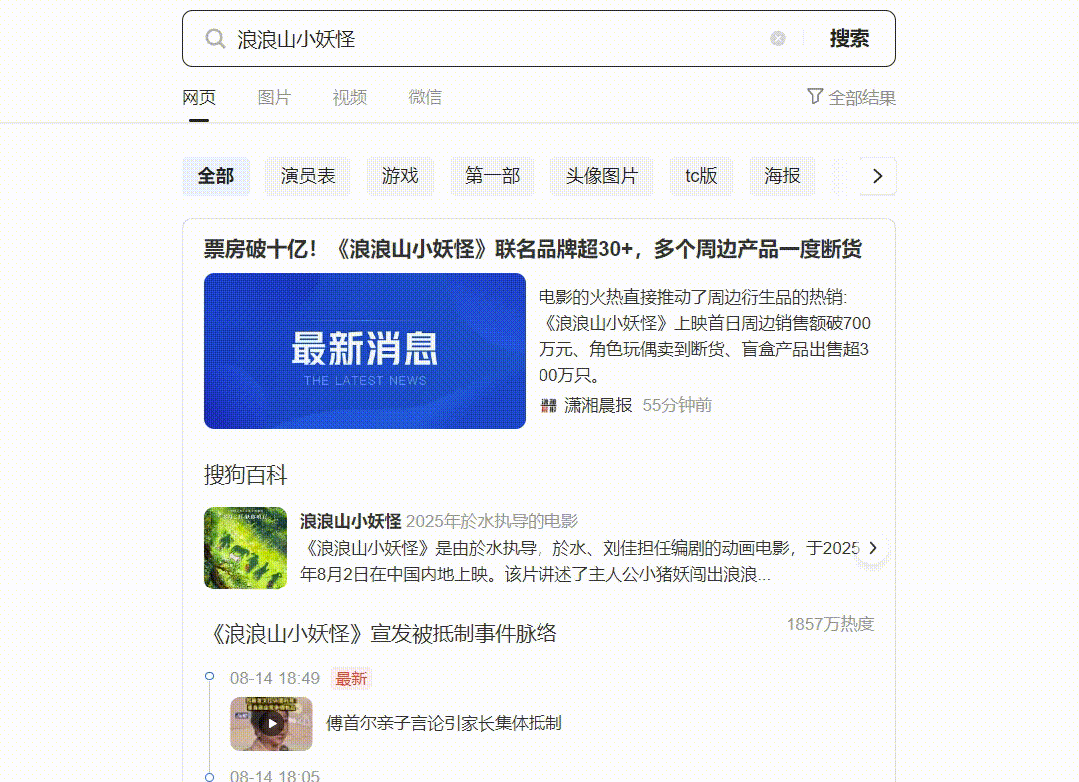Switch to the 视频 tab
1079x782 pixels.
pos(350,98)
